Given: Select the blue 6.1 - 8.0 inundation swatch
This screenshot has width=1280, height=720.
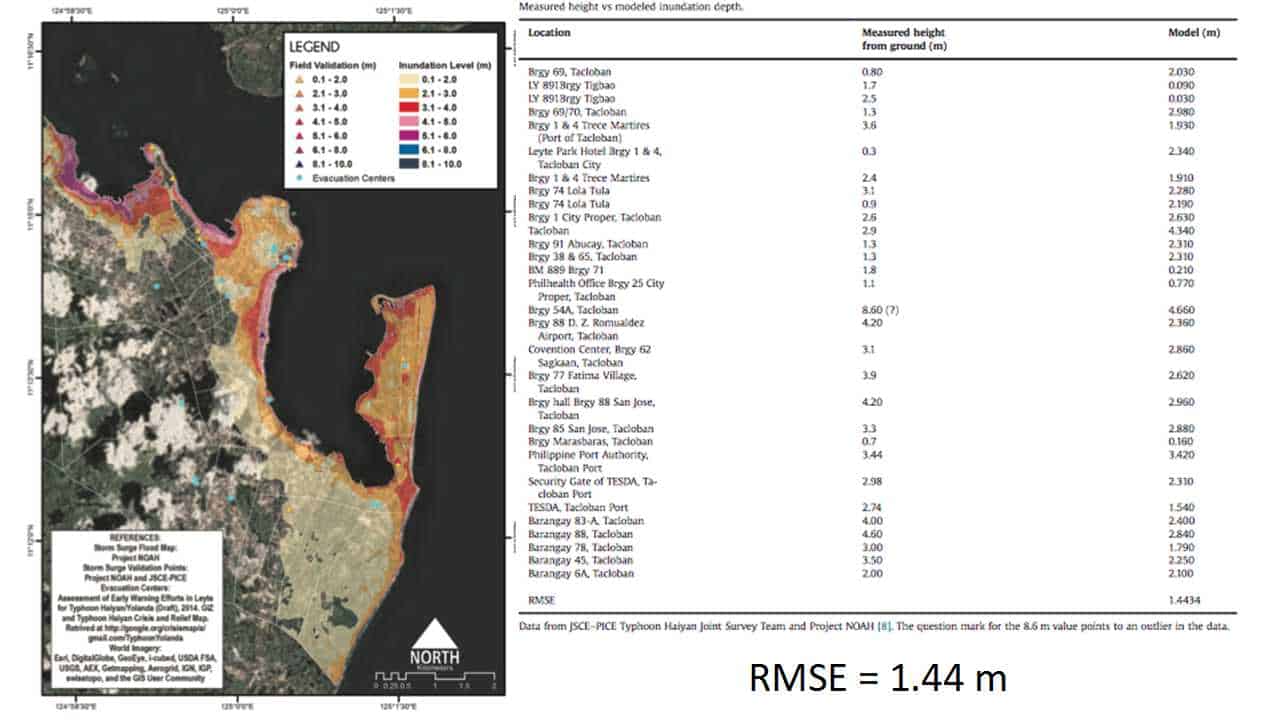Looking at the screenshot, I should coord(410,149).
